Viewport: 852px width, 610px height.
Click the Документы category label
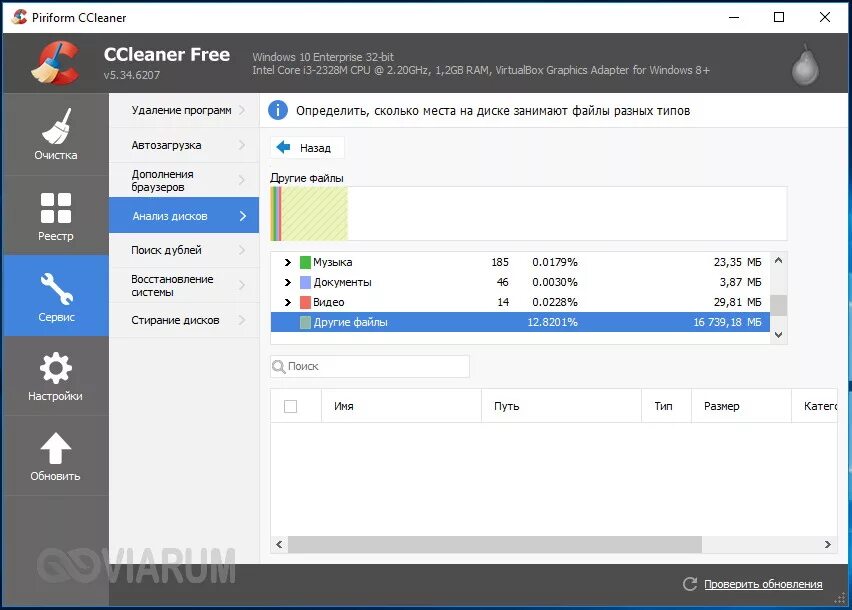tap(342, 282)
